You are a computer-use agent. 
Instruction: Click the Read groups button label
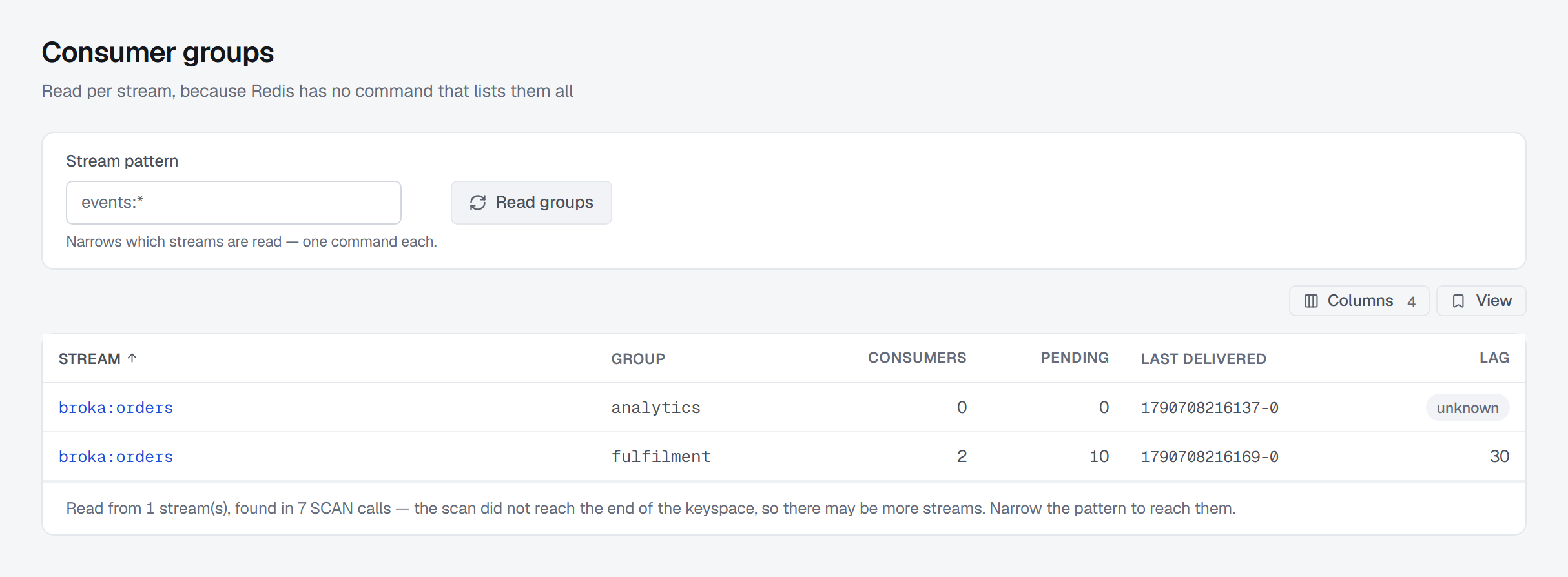pos(544,203)
